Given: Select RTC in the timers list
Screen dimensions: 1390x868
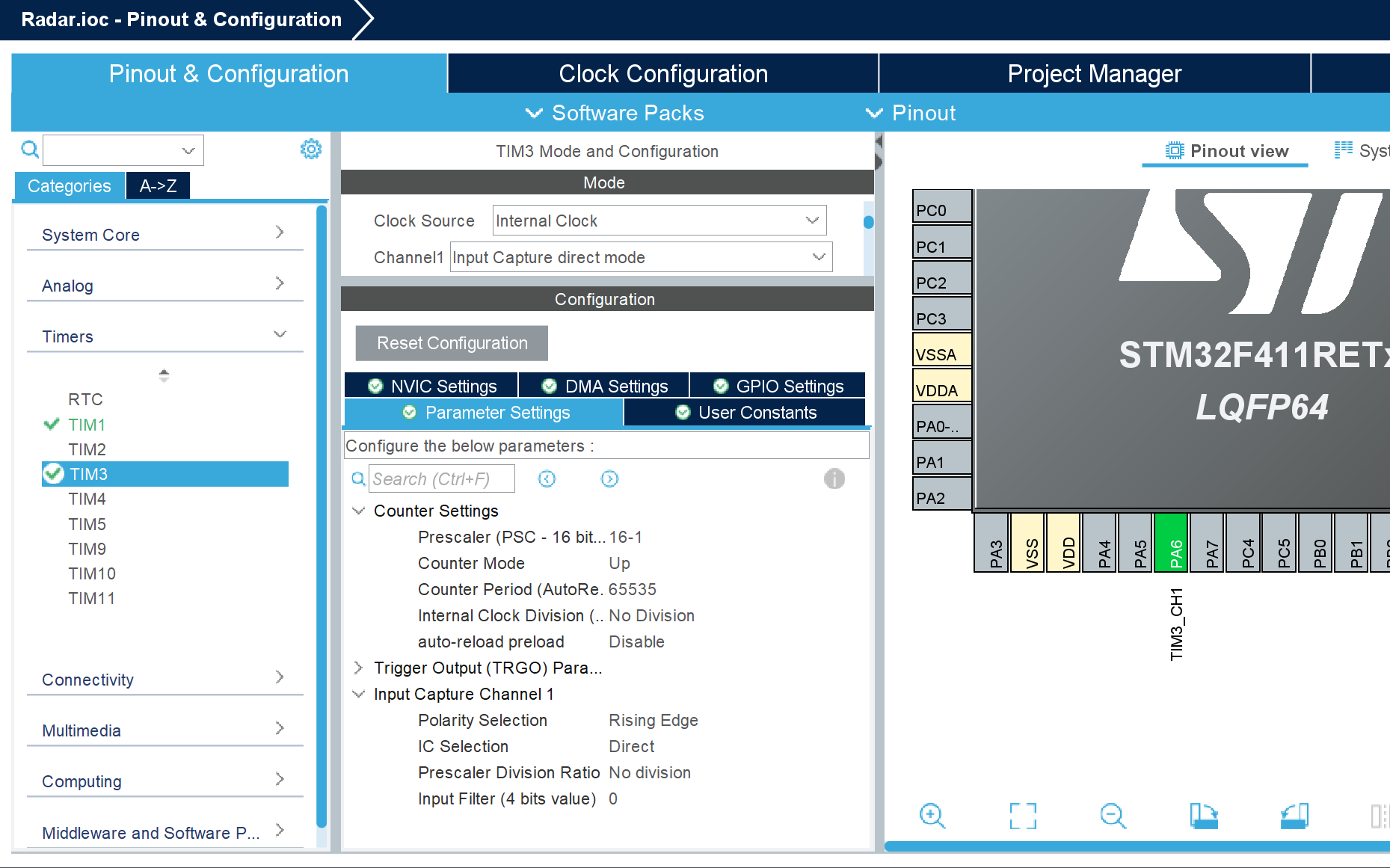Looking at the screenshot, I should coord(86,399).
